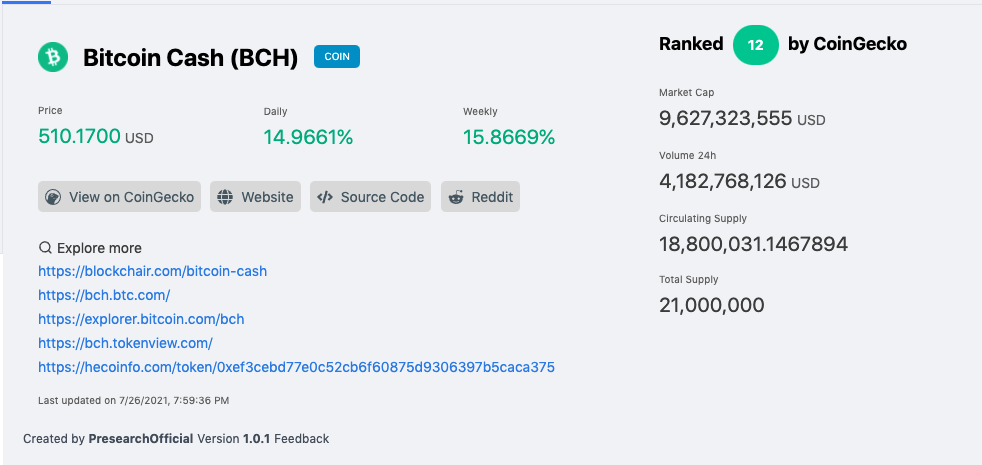Follow the bch.tokenview.com link

(x=125, y=343)
